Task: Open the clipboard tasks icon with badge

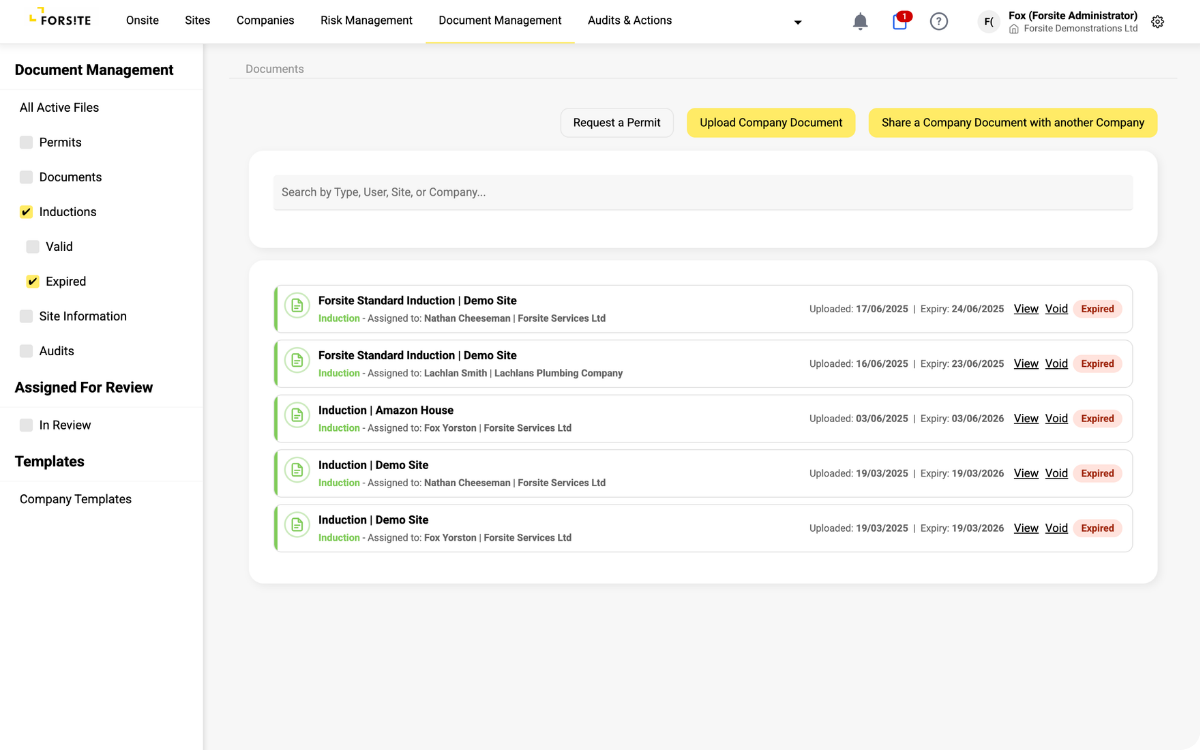Action: point(900,20)
